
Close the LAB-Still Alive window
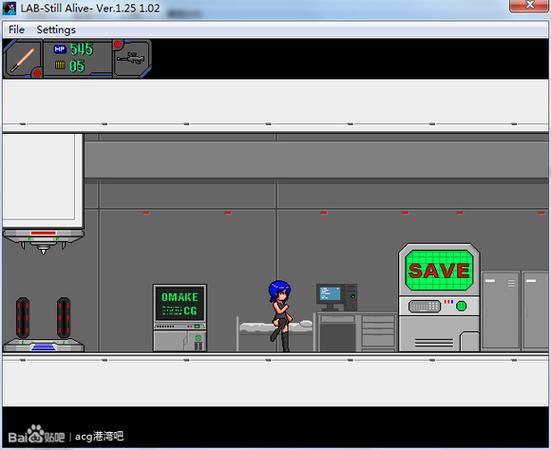(529, 5)
